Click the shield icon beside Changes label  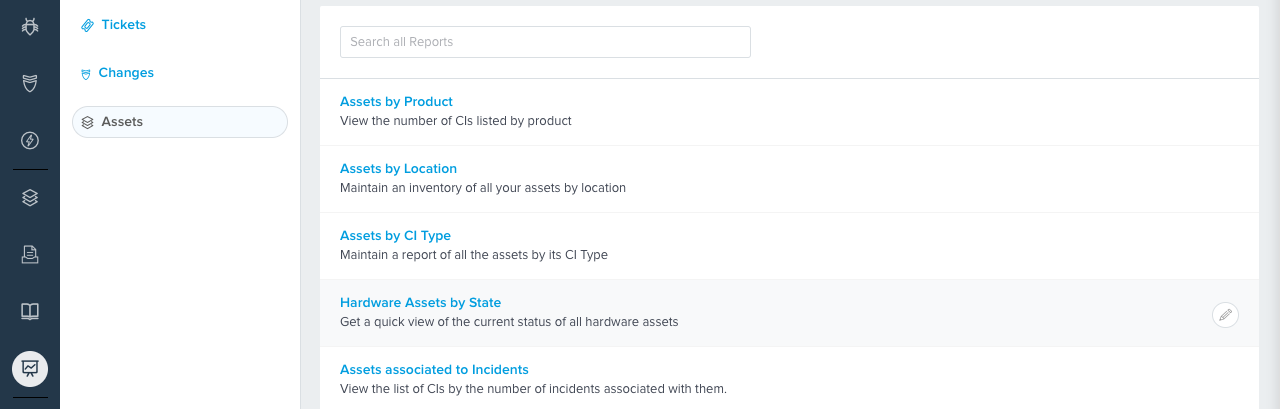click(86, 74)
